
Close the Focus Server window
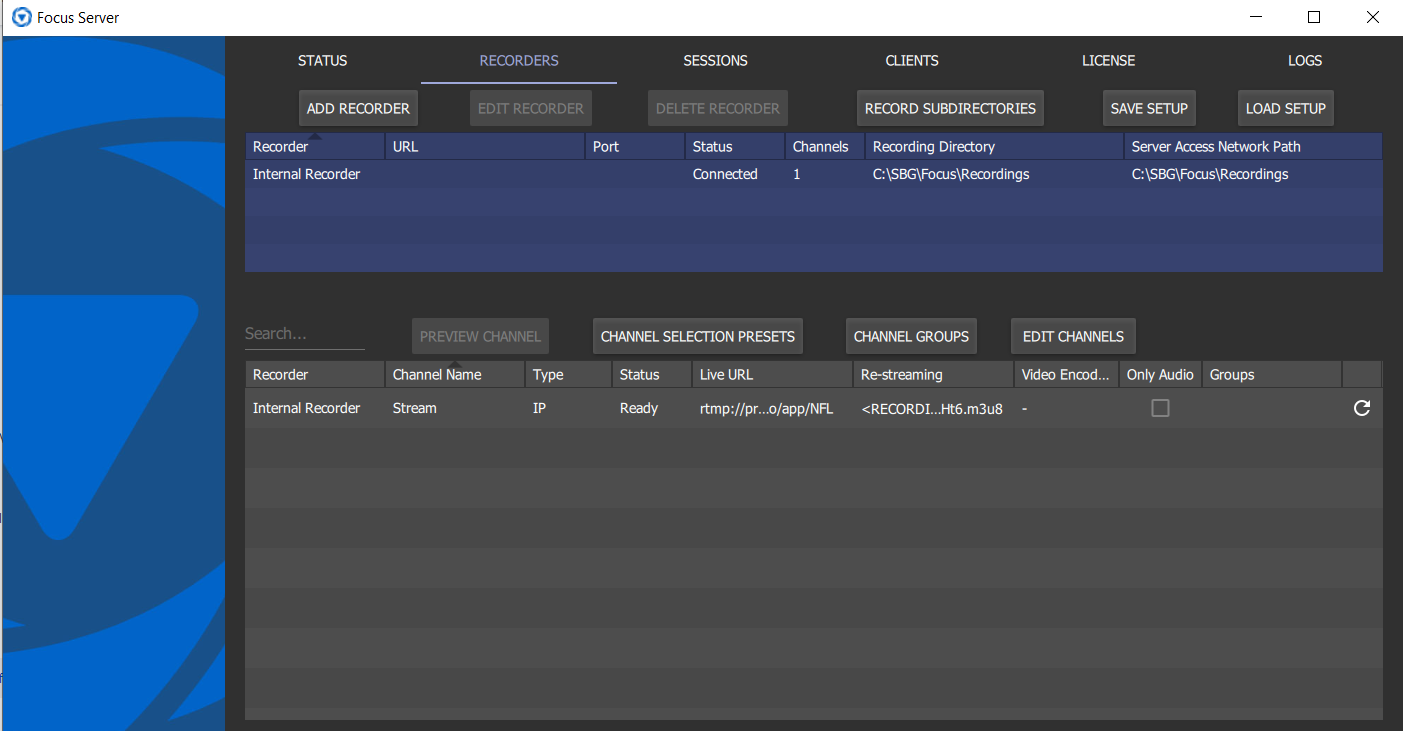tap(1372, 17)
